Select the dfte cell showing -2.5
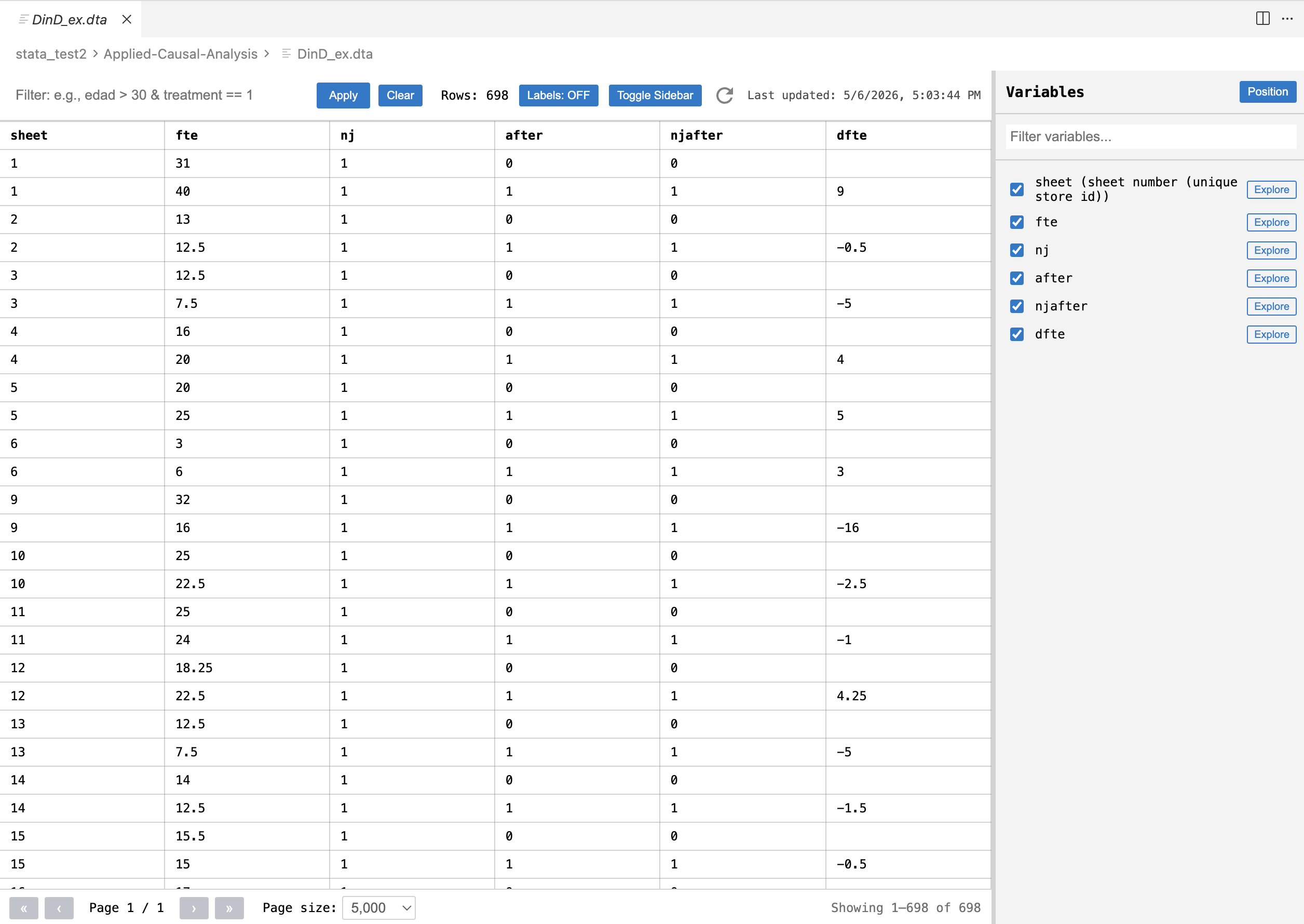This screenshot has height=924, width=1304. click(908, 584)
